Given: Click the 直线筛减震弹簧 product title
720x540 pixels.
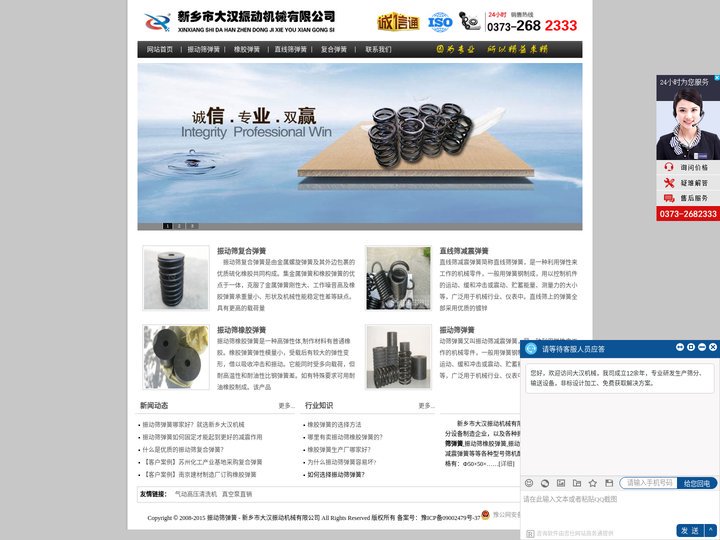Looking at the screenshot, I should (464, 251).
